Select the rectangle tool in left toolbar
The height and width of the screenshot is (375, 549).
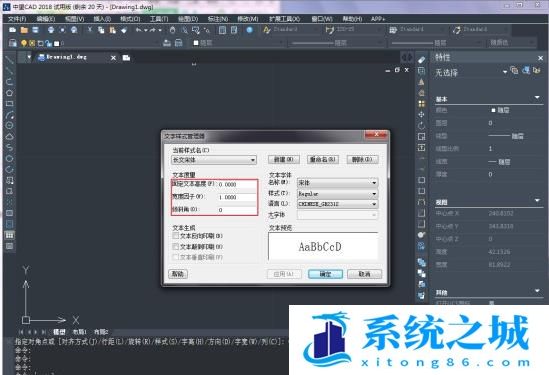coord(9,104)
